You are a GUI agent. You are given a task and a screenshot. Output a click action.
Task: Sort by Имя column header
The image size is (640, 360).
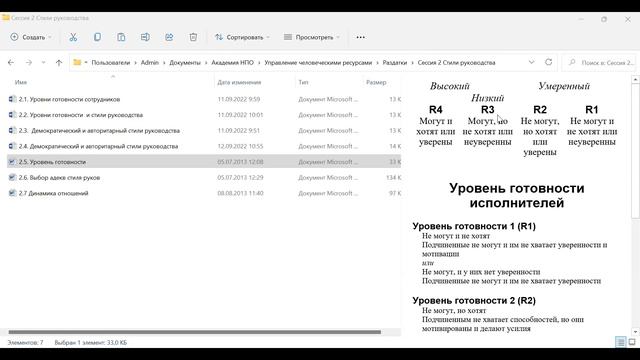(x=21, y=82)
